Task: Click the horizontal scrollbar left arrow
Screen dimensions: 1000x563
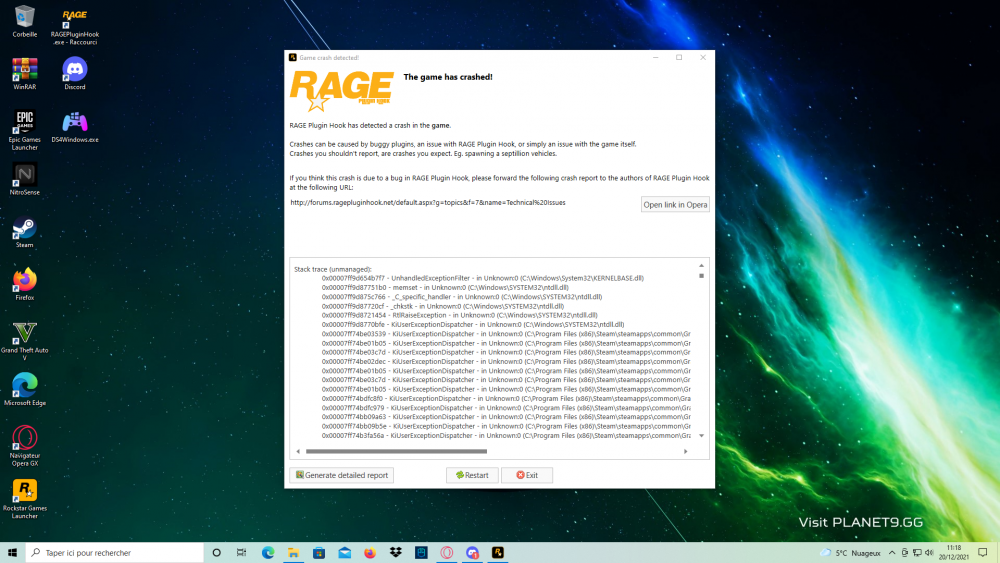Action: (x=298, y=451)
